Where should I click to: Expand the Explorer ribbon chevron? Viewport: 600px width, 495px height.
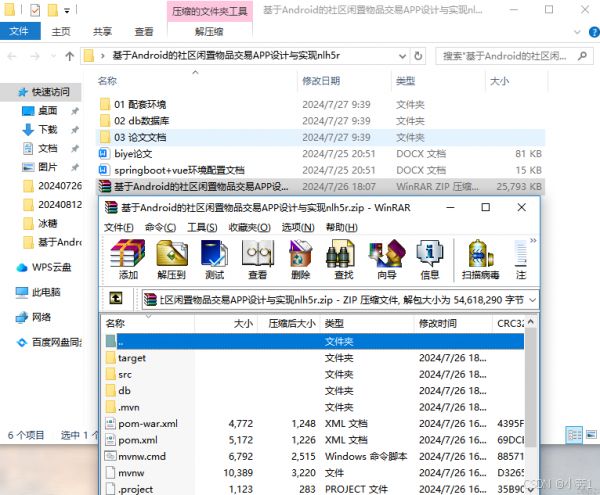pyautogui.click(x=577, y=32)
